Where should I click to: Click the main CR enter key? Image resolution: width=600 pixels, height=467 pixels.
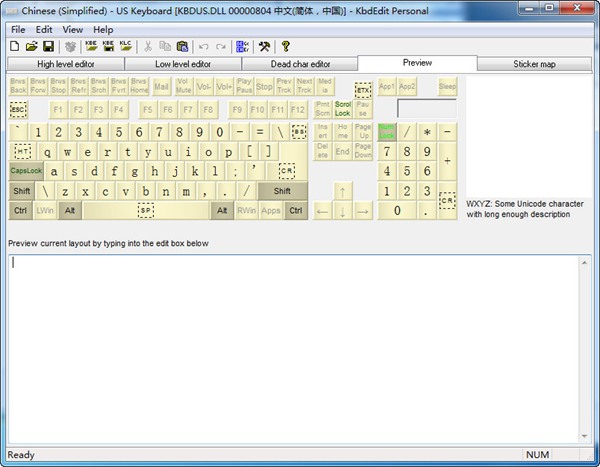point(287,171)
